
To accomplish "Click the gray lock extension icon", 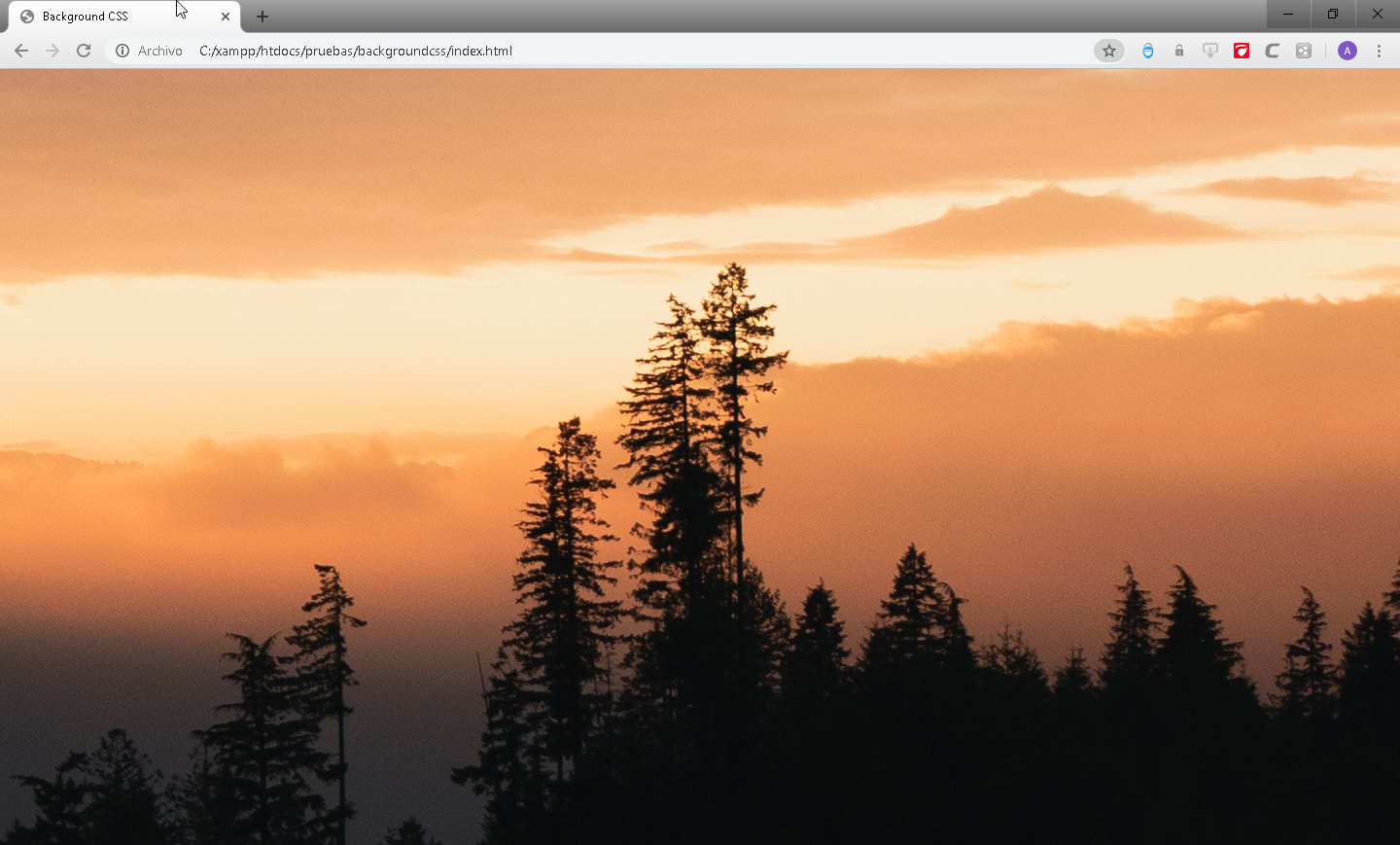I will [x=1179, y=51].
